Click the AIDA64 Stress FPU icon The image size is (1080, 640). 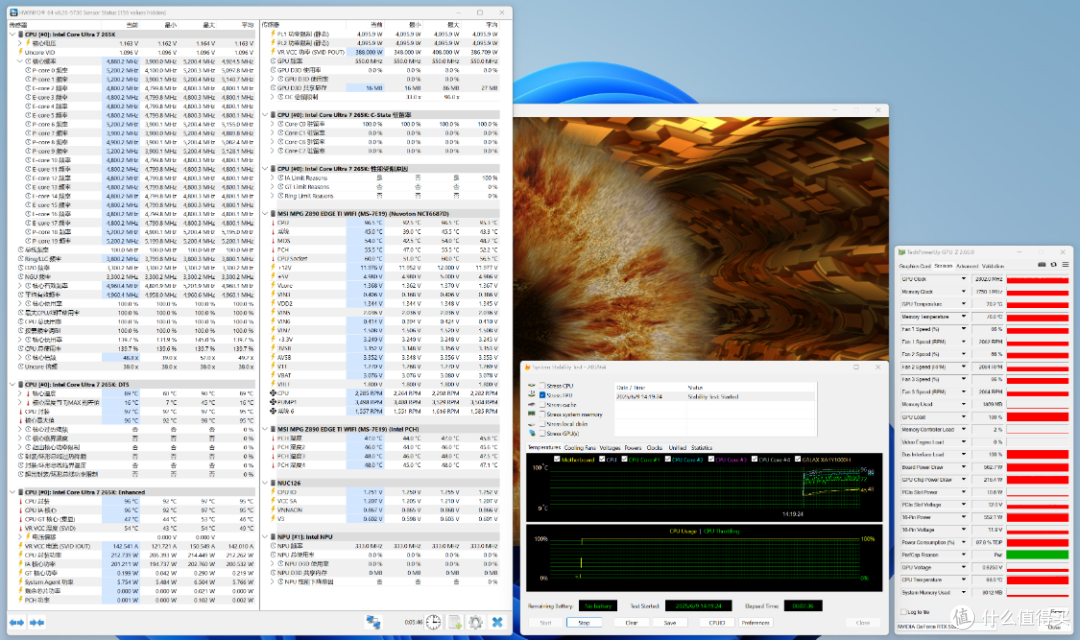pos(531,395)
